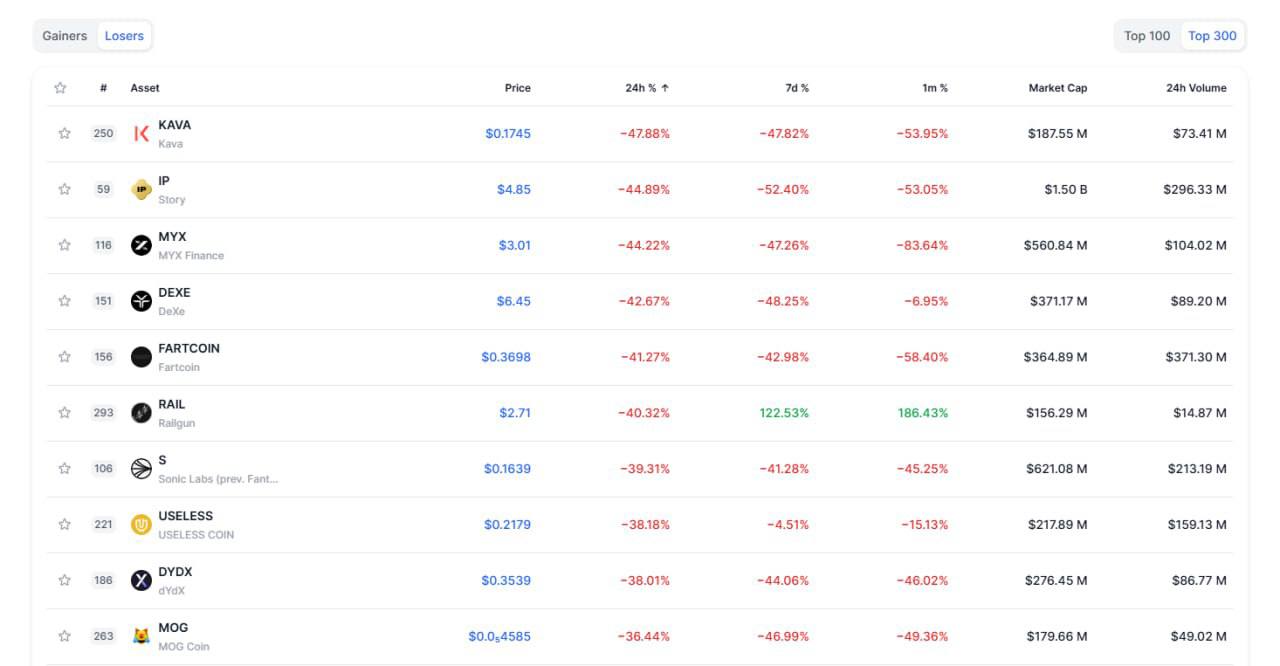Click the MOG Coin logo icon
Image resolution: width=1280 pixels, height=666 pixels.
pos(141,636)
